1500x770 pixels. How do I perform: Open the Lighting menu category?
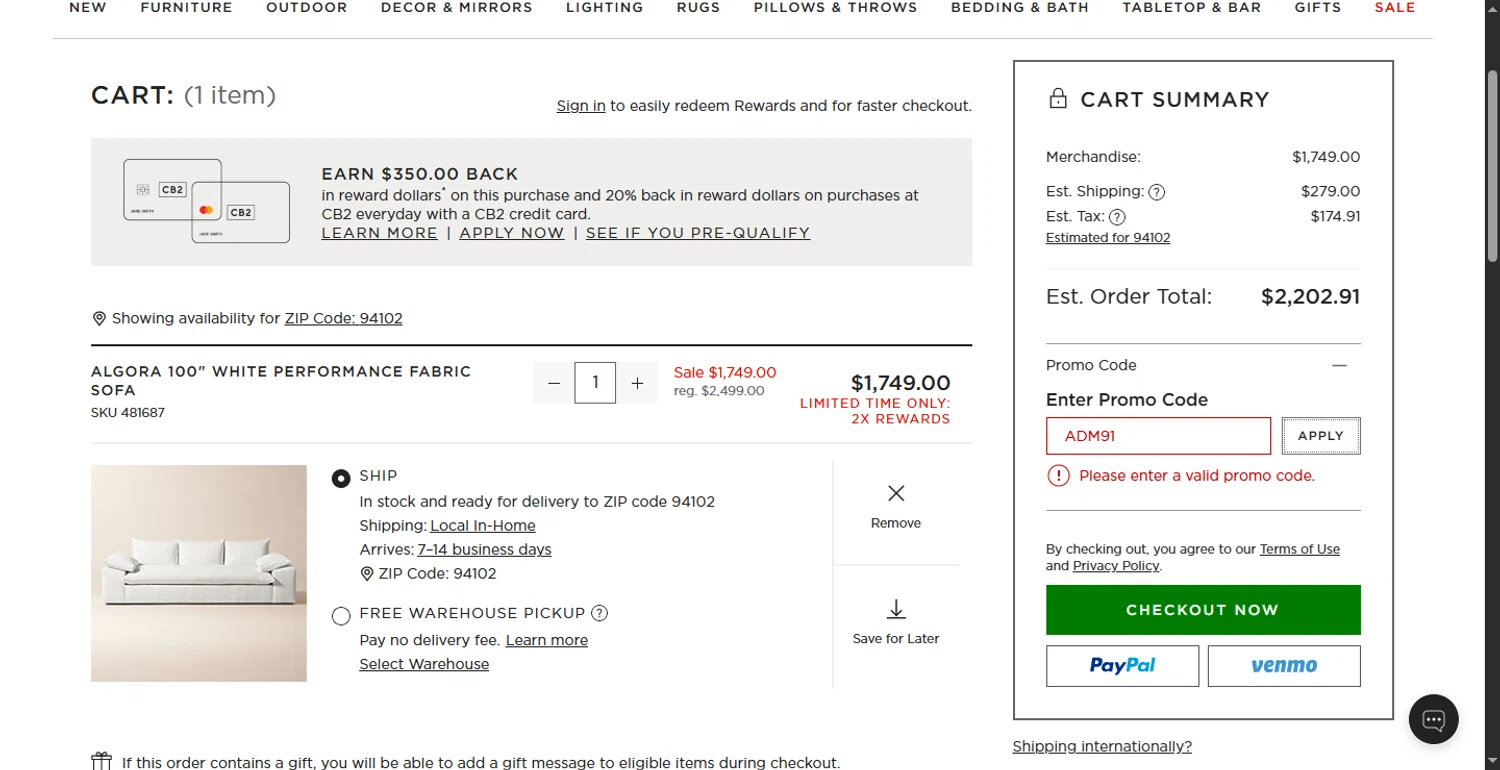[x=604, y=7]
